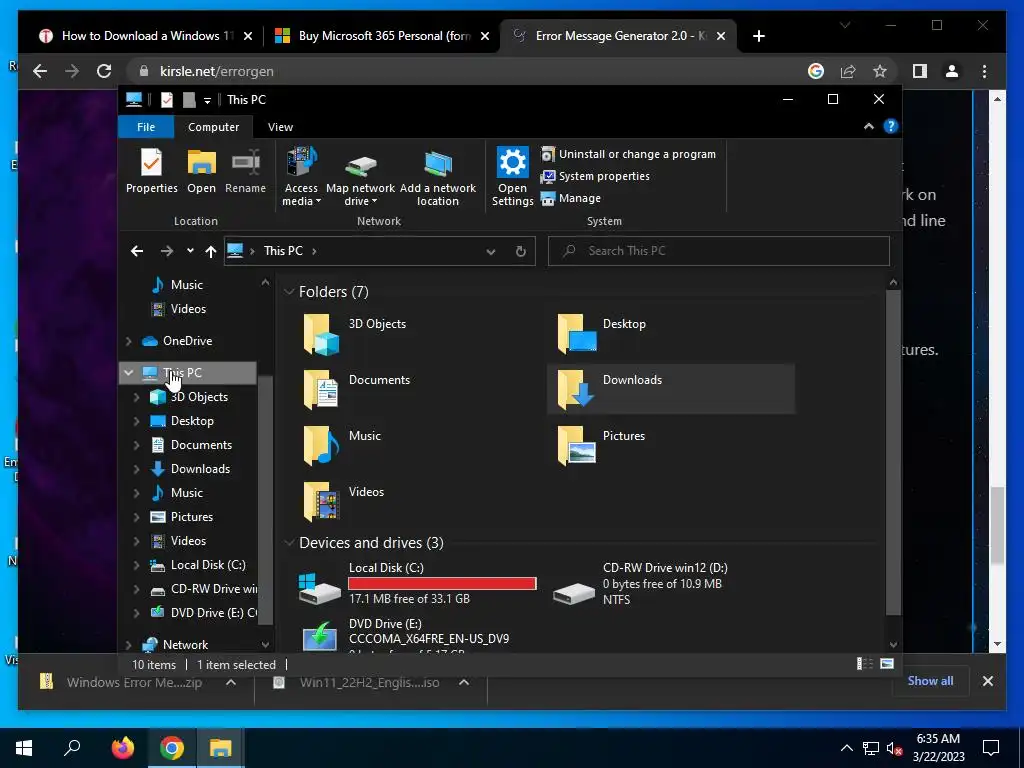Click the Up one level arrow

[210, 251]
